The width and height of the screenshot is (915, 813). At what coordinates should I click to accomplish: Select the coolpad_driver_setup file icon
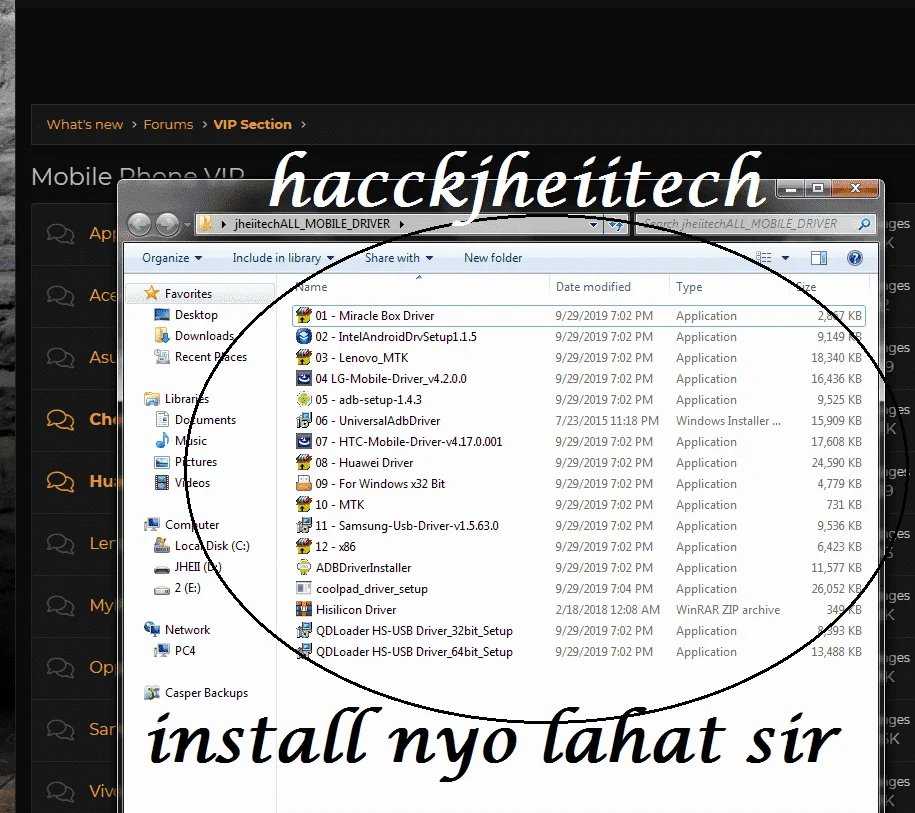303,588
